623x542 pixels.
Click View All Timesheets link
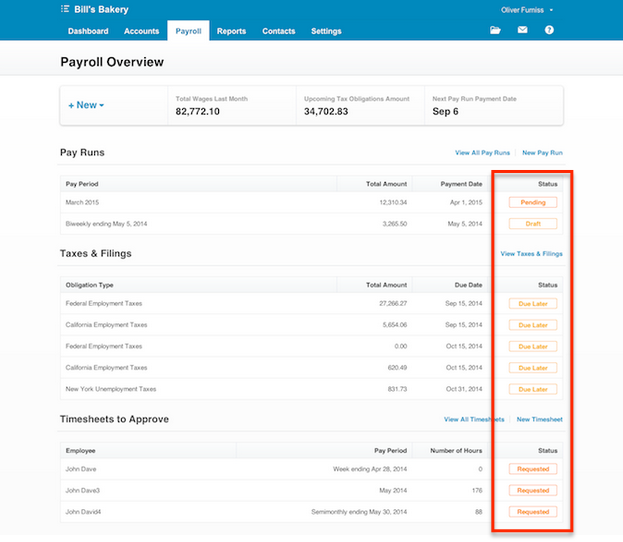point(474,419)
